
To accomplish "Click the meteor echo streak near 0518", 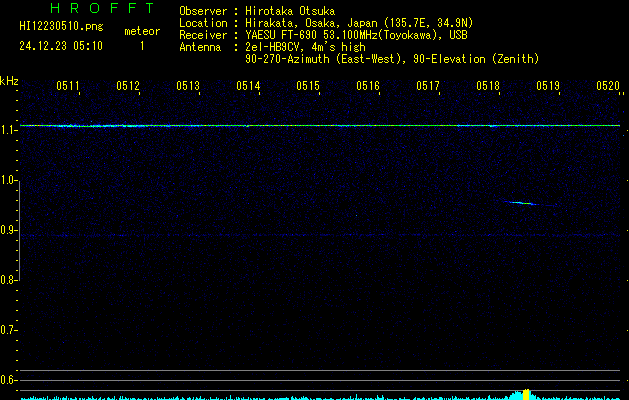I will tap(521, 203).
